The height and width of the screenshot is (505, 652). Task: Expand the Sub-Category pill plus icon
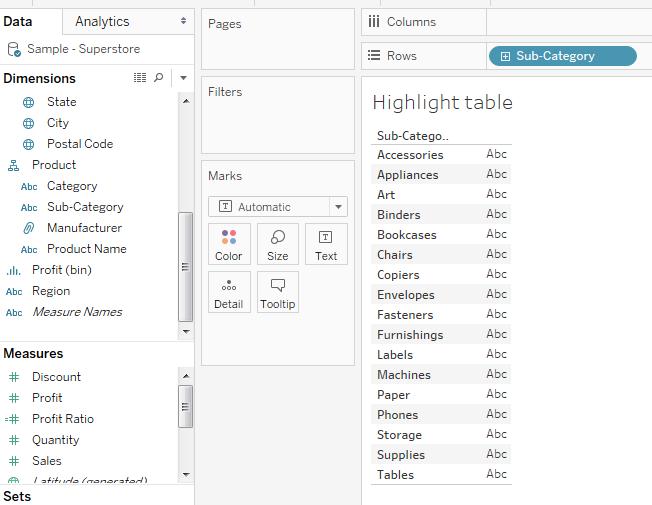click(505, 57)
